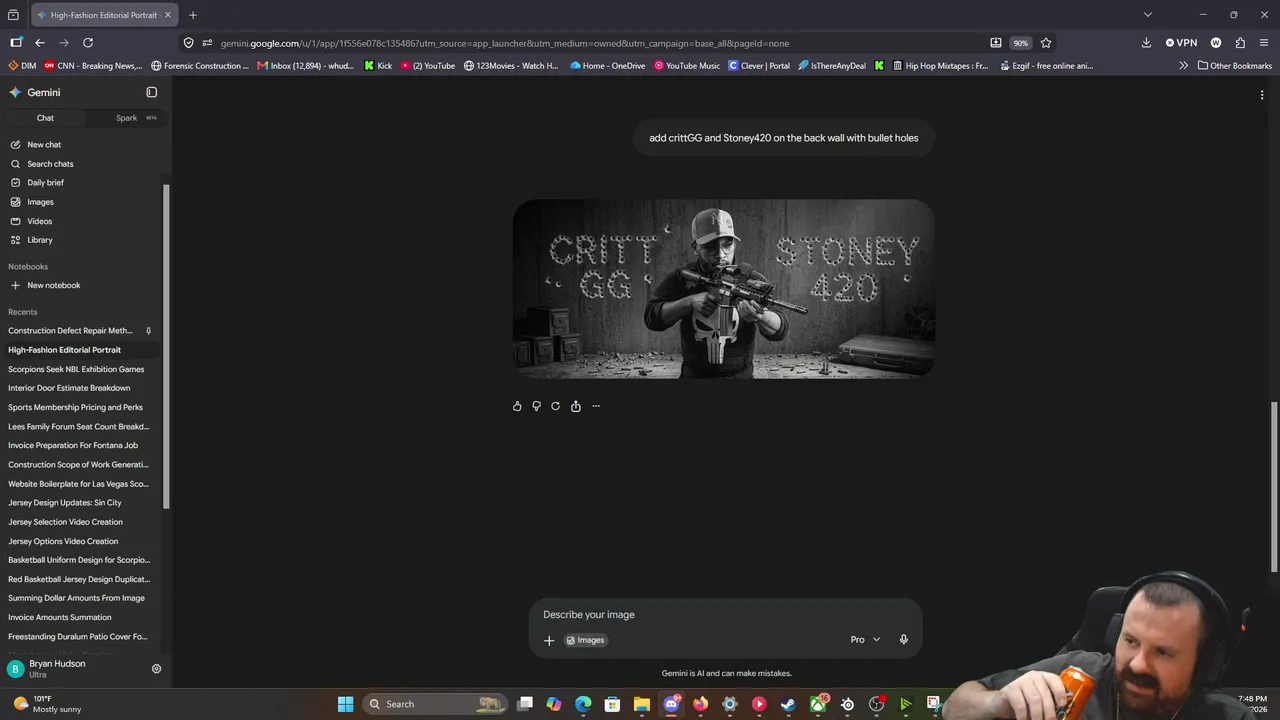Toggle the browser VPN button
Screen dimensions: 1280x720
(1181, 43)
